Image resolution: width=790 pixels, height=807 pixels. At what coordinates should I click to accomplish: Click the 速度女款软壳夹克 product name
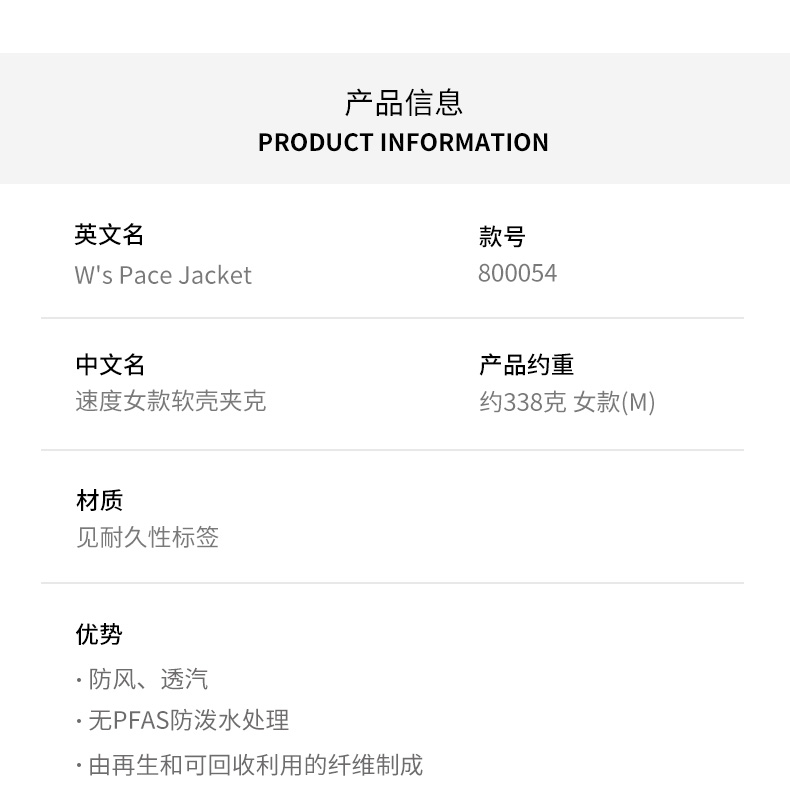[171, 402]
